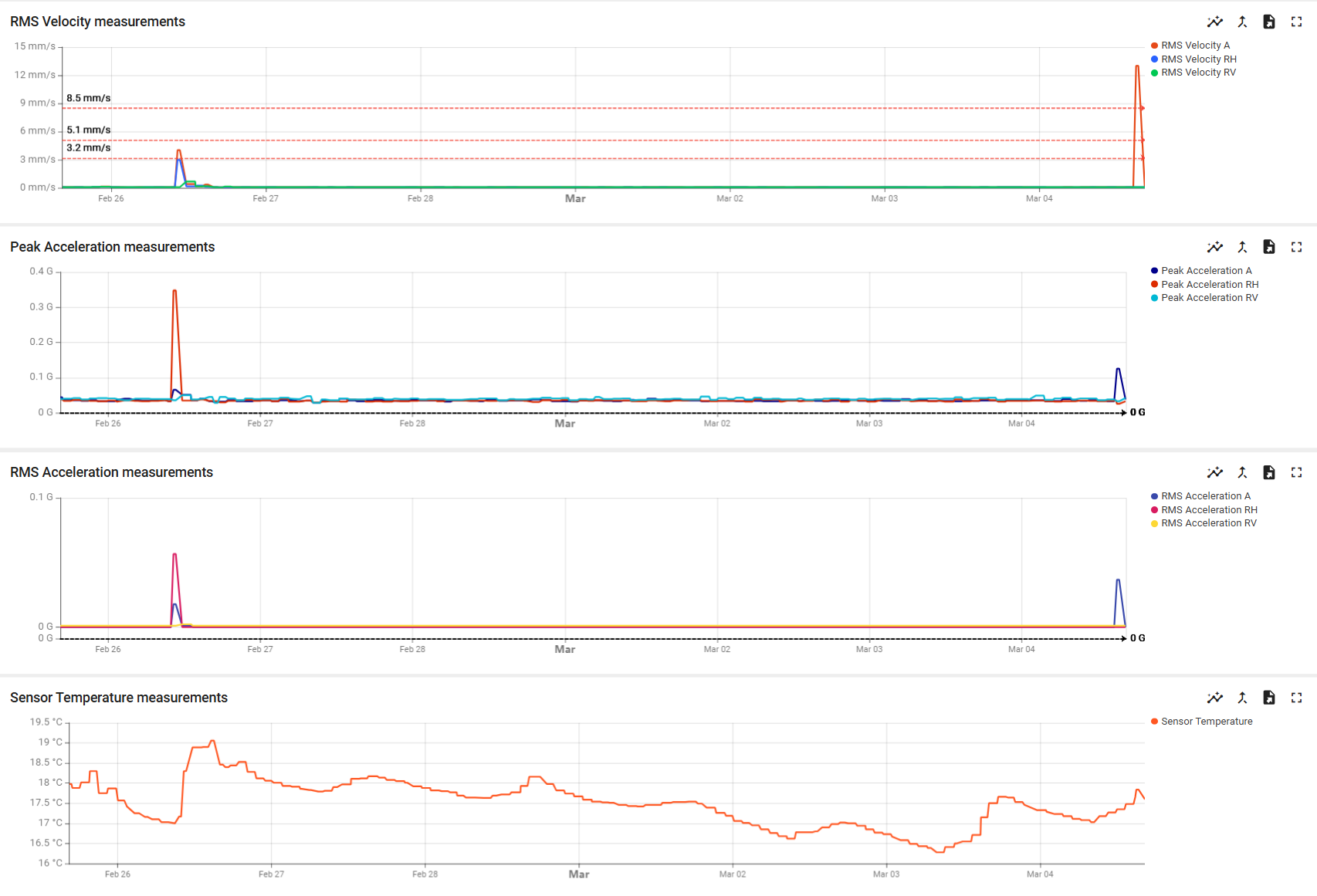Click the Peak Acceleration A color dot

pyautogui.click(x=1154, y=271)
